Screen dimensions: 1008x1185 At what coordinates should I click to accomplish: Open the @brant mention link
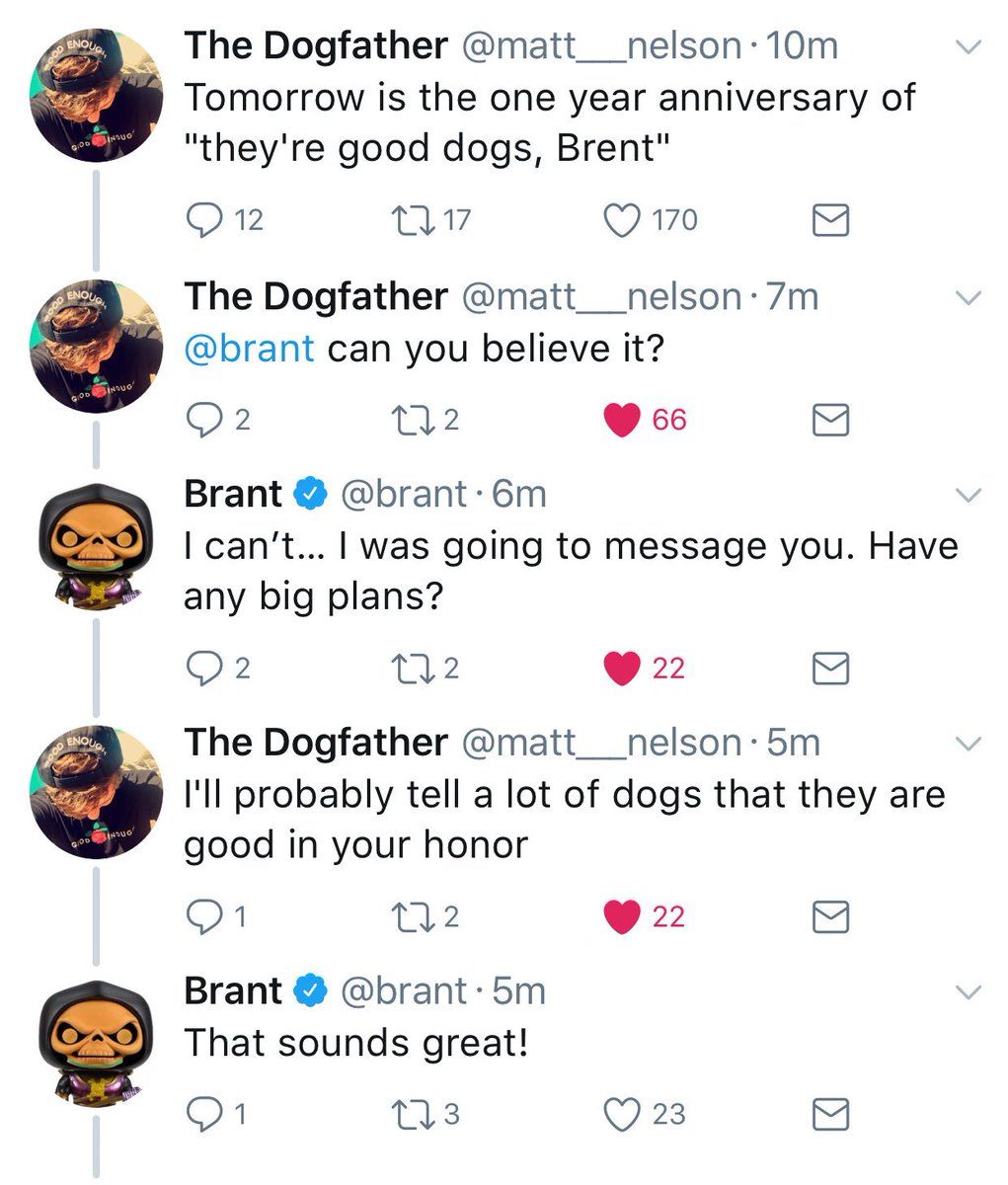250,348
